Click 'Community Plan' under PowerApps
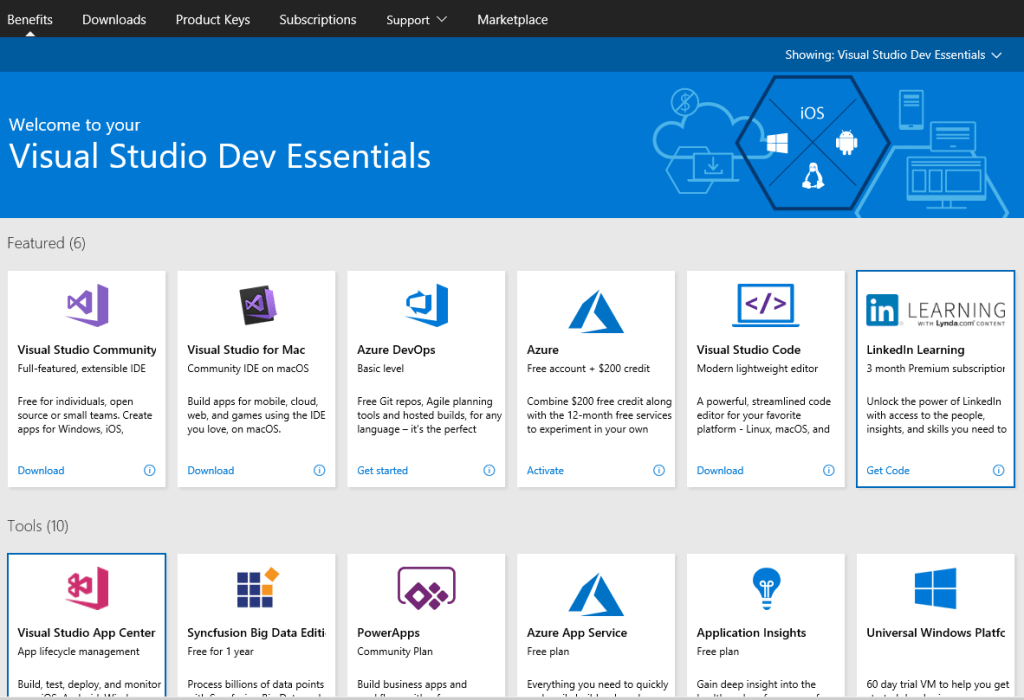The height and width of the screenshot is (700, 1024). 395,652
